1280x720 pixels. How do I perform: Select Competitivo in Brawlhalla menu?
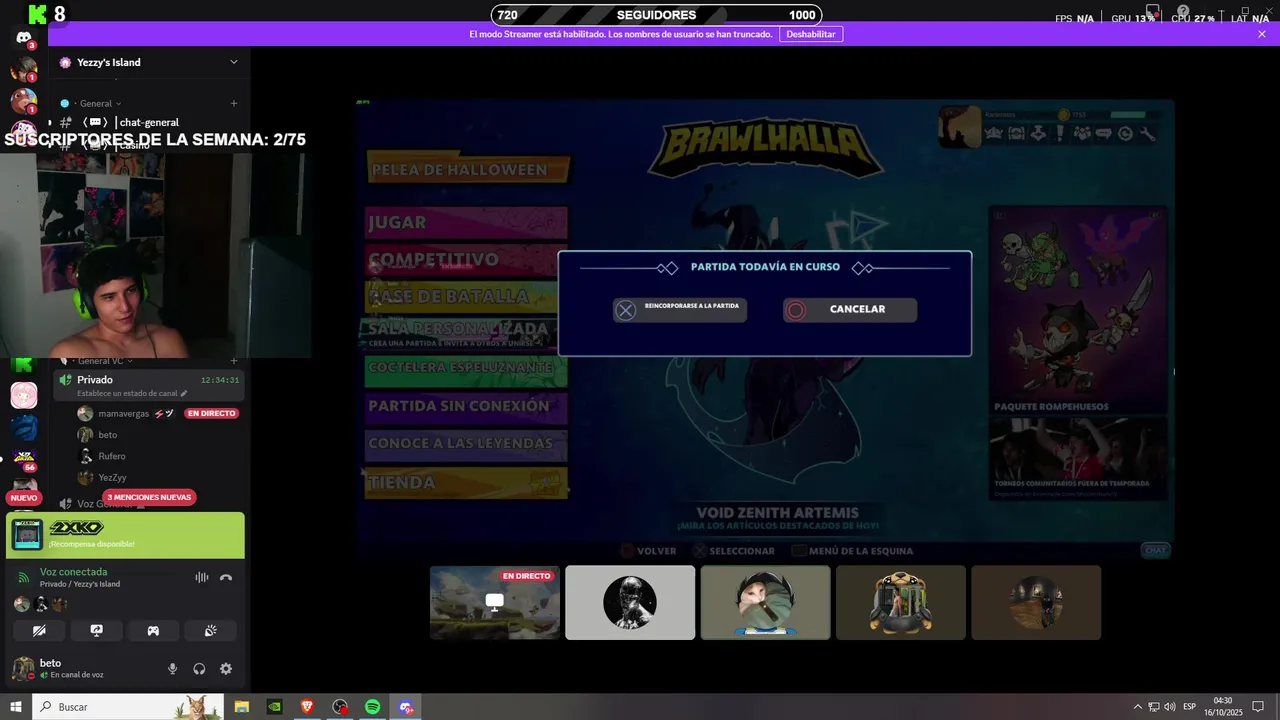(467, 259)
